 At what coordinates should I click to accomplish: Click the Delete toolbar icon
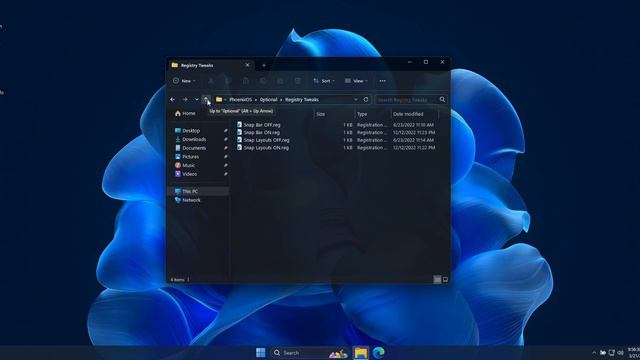pos(298,81)
